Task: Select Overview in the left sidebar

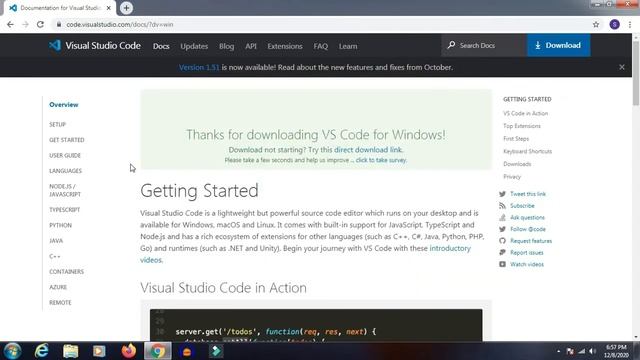Action: pyautogui.click(x=64, y=104)
